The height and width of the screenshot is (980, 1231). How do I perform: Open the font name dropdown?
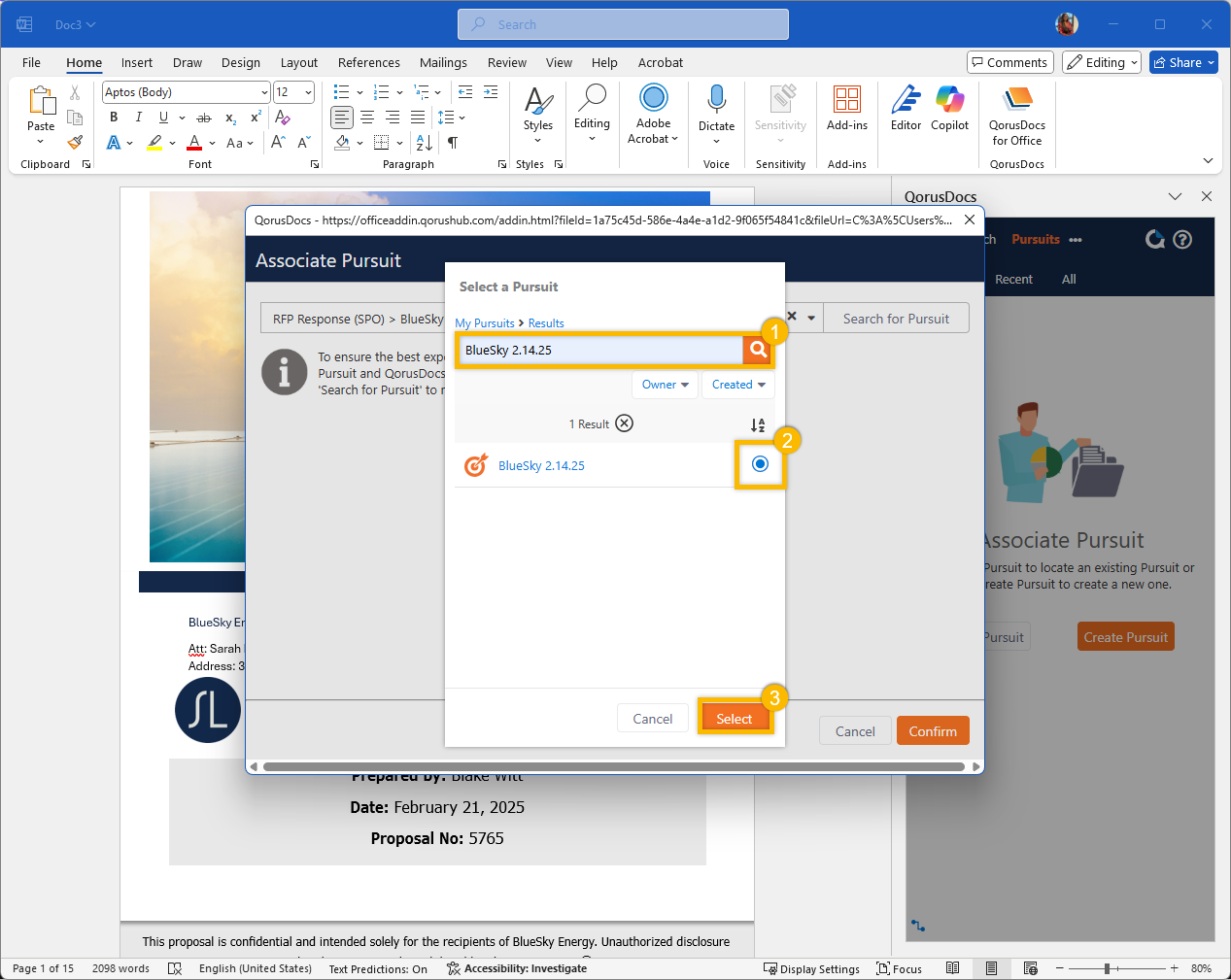tap(264, 92)
